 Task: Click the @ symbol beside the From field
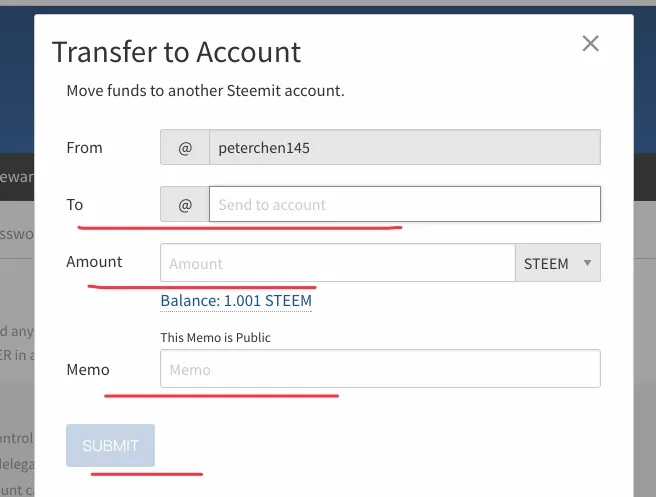184,147
